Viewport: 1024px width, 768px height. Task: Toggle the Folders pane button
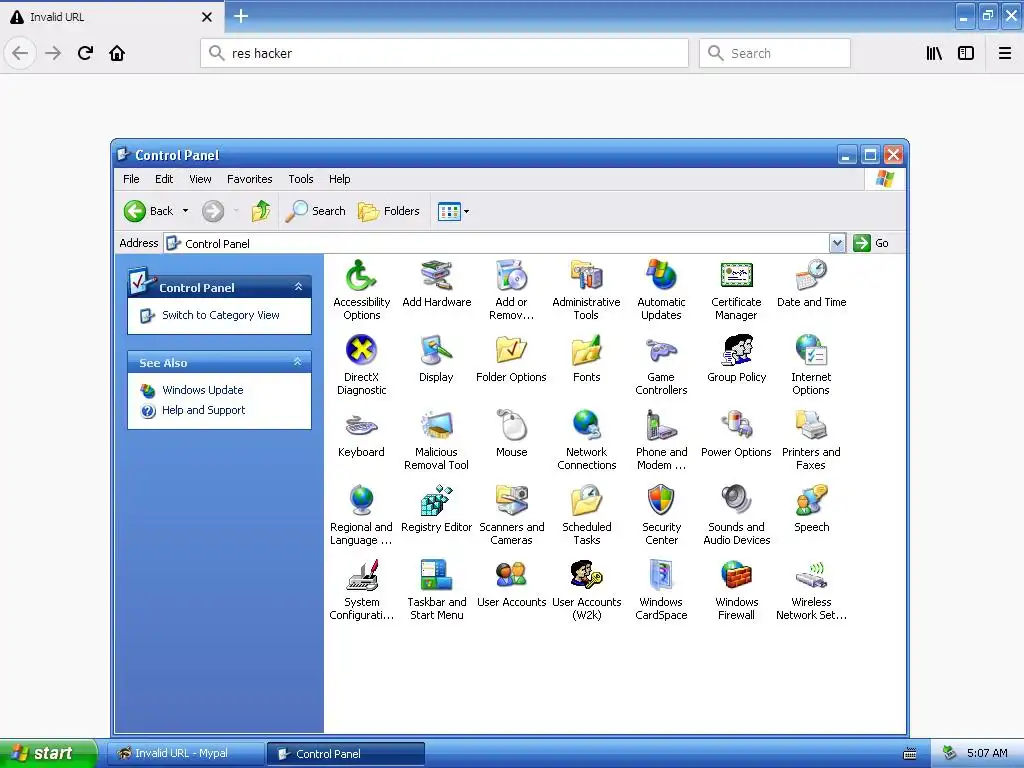(389, 211)
